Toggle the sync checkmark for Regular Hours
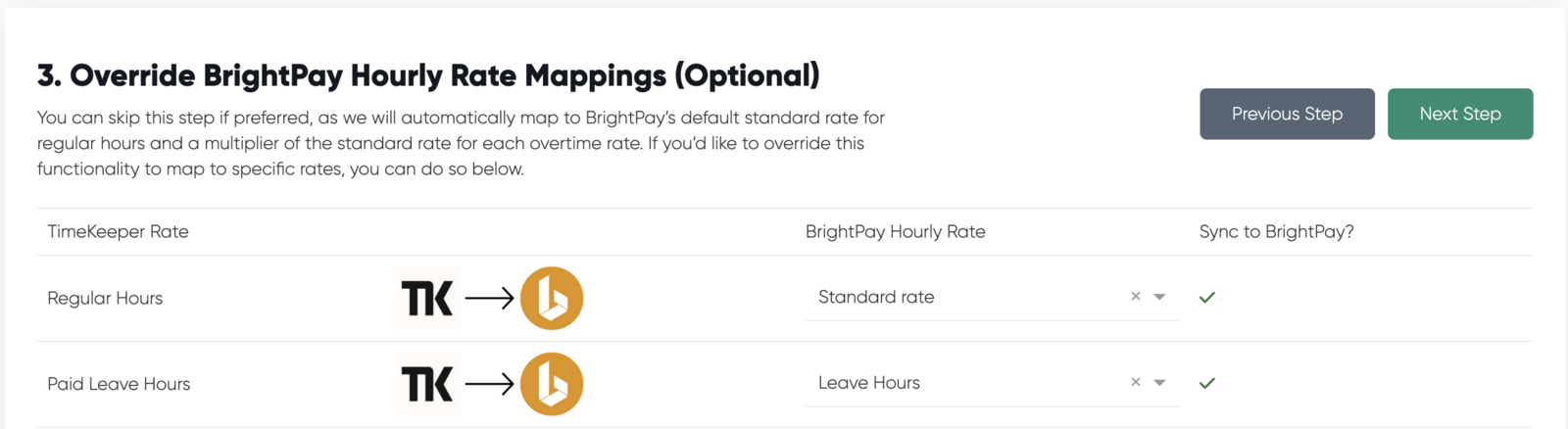Image resolution: width=1568 pixels, height=429 pixels. pos(1207,297)
